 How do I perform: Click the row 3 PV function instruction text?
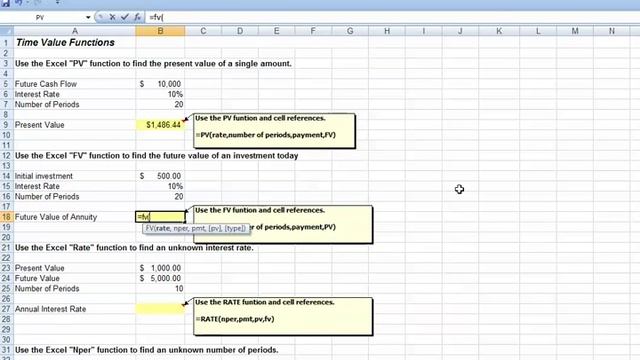[153, 64]
